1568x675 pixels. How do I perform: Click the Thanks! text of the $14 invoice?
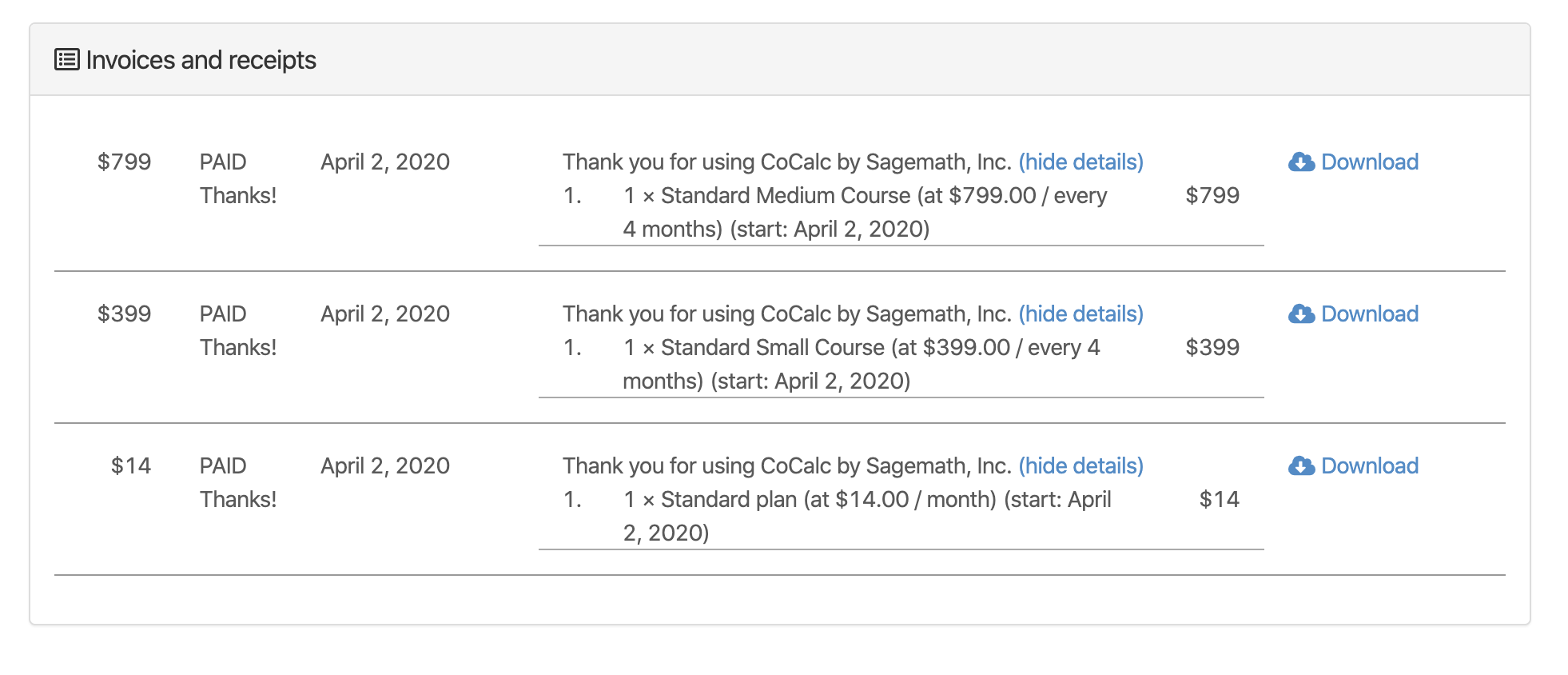[238, 500]
